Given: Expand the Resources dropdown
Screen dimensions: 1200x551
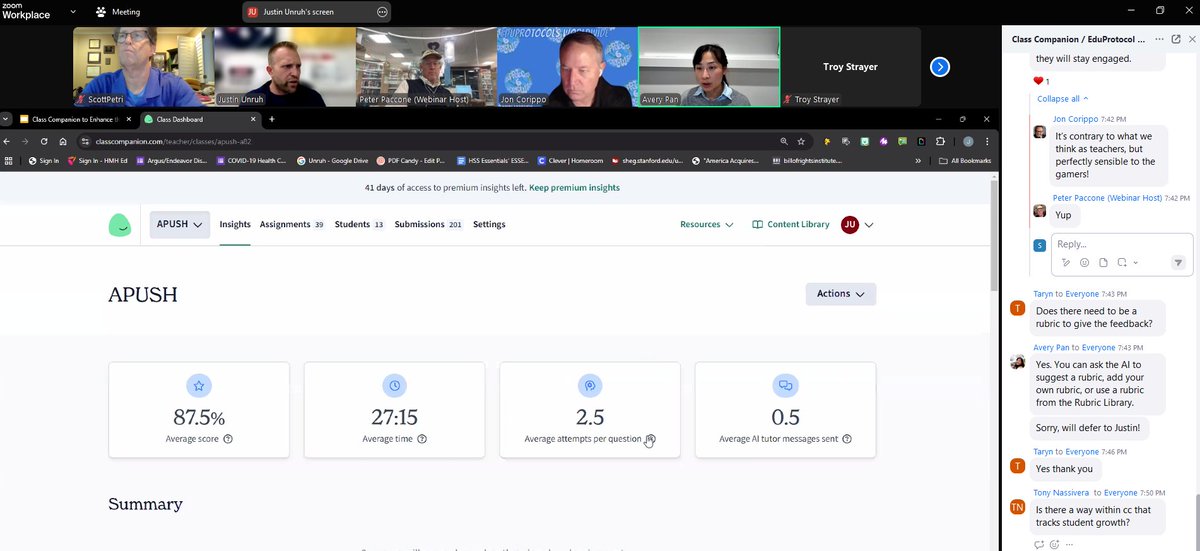Looking at the screenshot, I should tap(707, 225).
